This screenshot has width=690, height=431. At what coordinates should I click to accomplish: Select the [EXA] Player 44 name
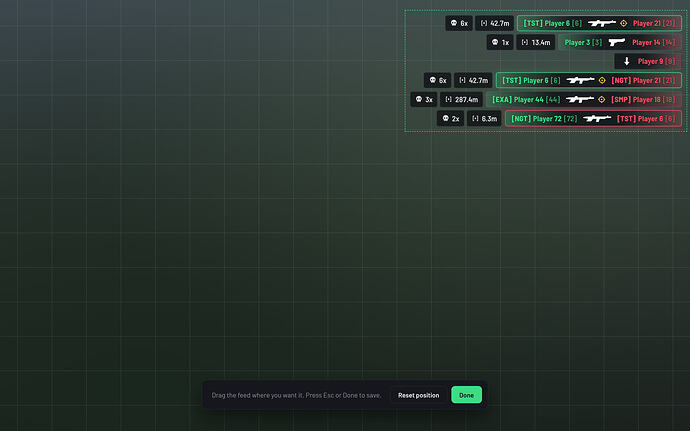[x=526, y=99]
